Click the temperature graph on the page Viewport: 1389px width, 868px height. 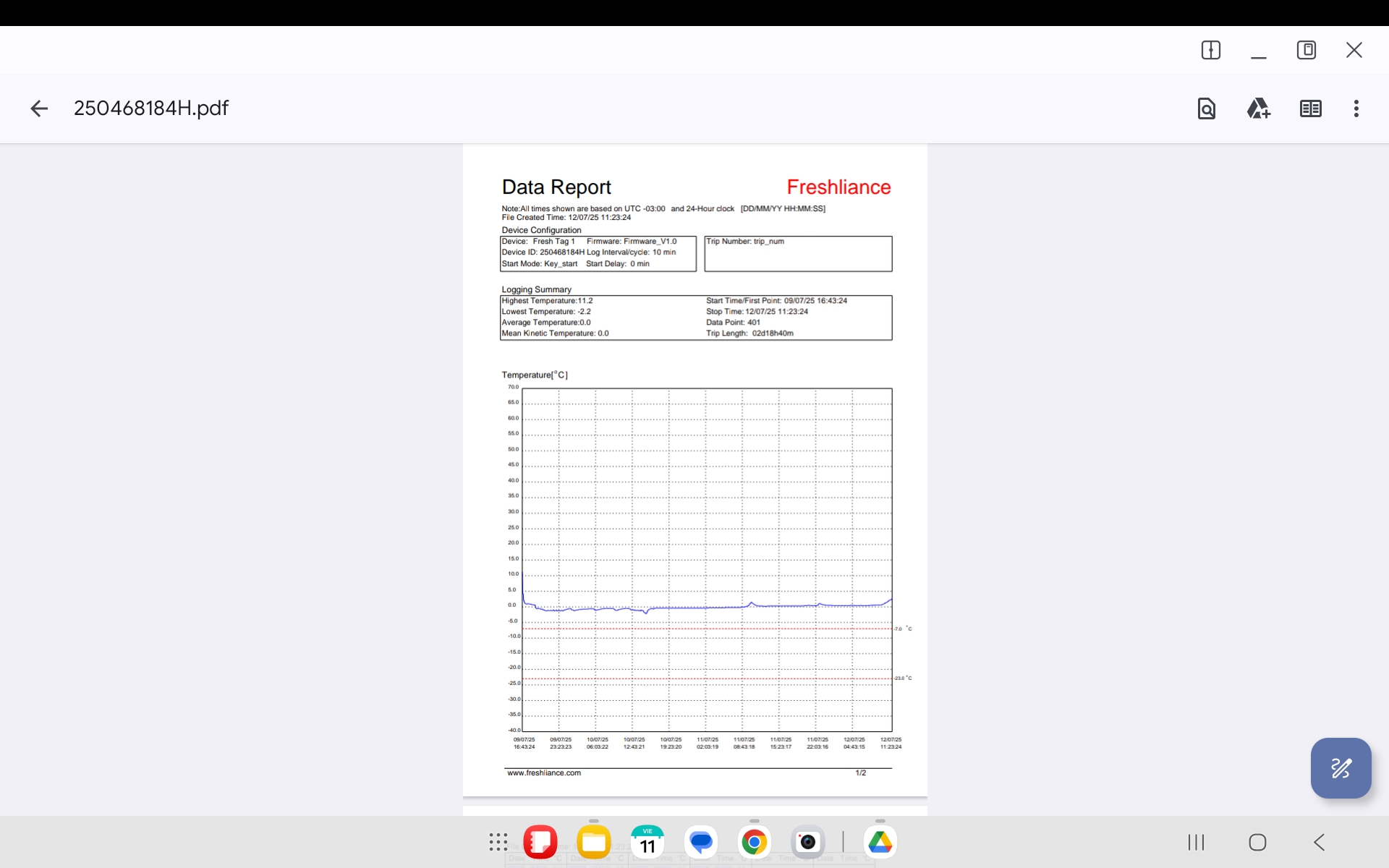(707, 559)
